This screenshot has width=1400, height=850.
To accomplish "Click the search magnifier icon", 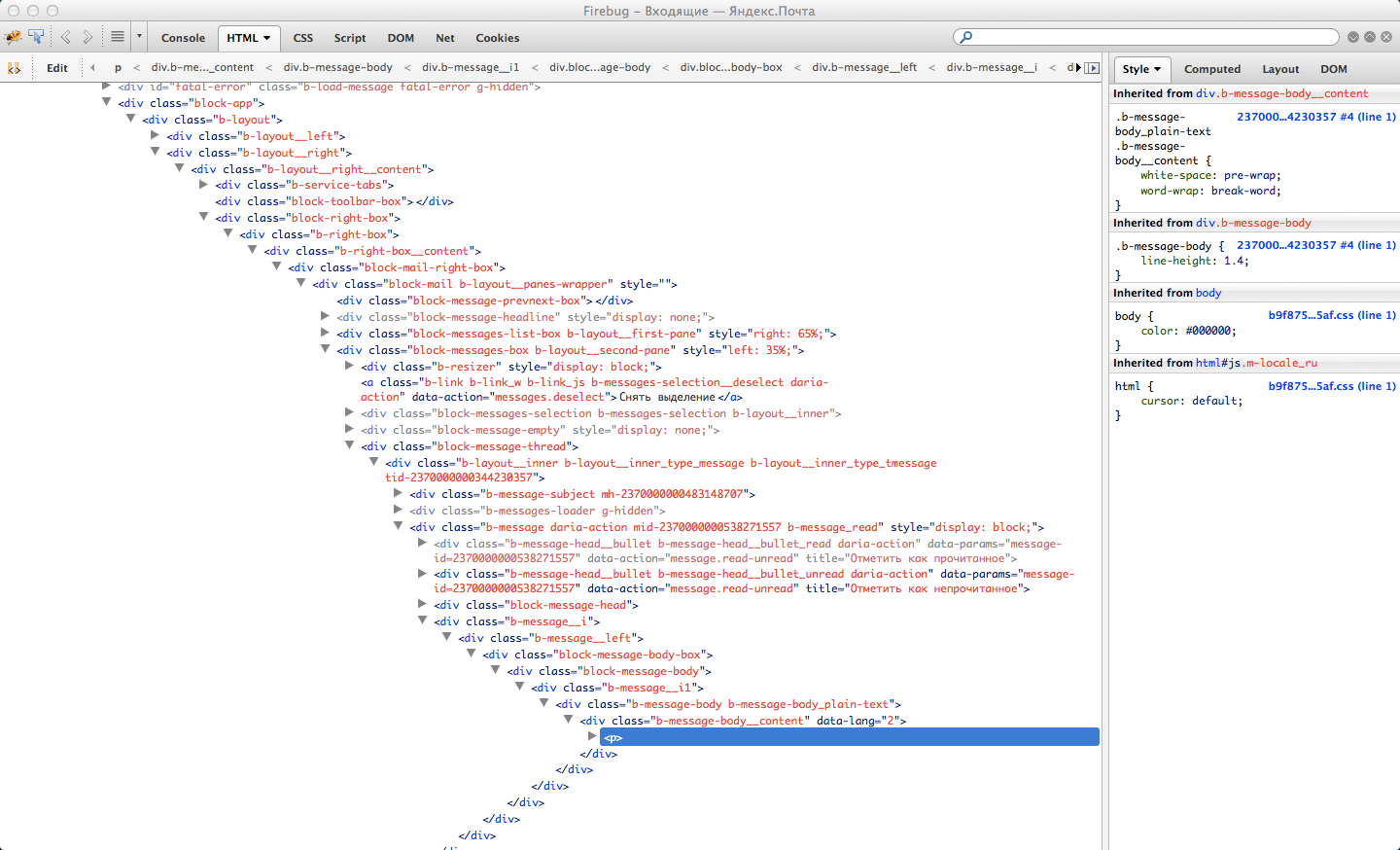I will (965, 37).
